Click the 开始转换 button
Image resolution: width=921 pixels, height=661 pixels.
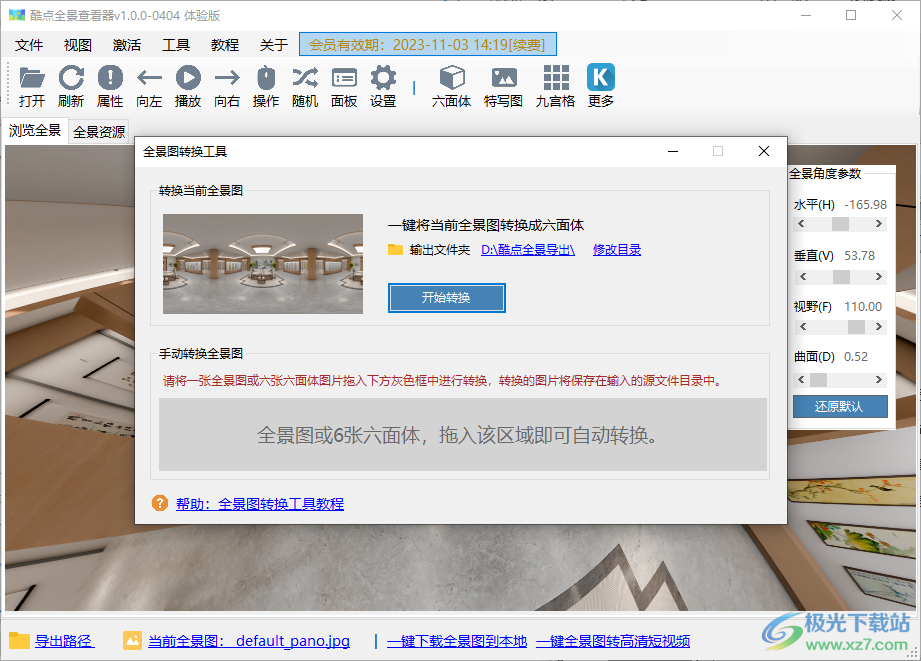pos(446,298)
